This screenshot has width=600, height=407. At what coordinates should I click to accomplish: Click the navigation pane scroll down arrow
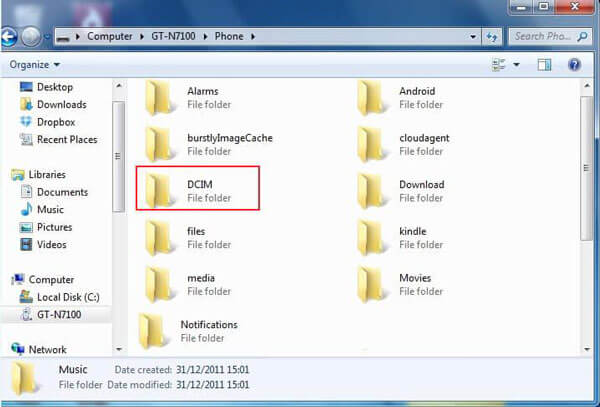119,349
